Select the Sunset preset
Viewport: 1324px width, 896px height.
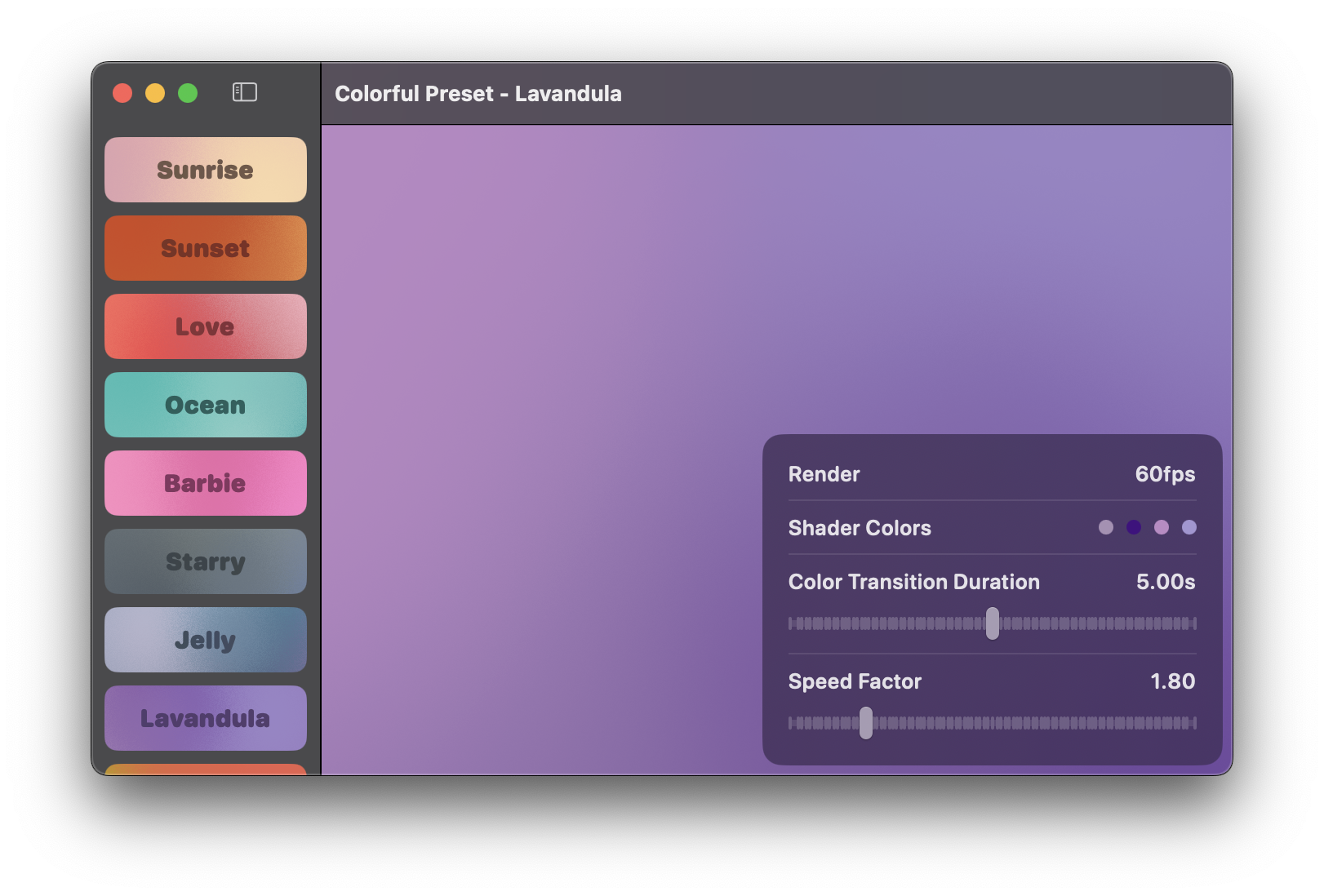point(206,248)
